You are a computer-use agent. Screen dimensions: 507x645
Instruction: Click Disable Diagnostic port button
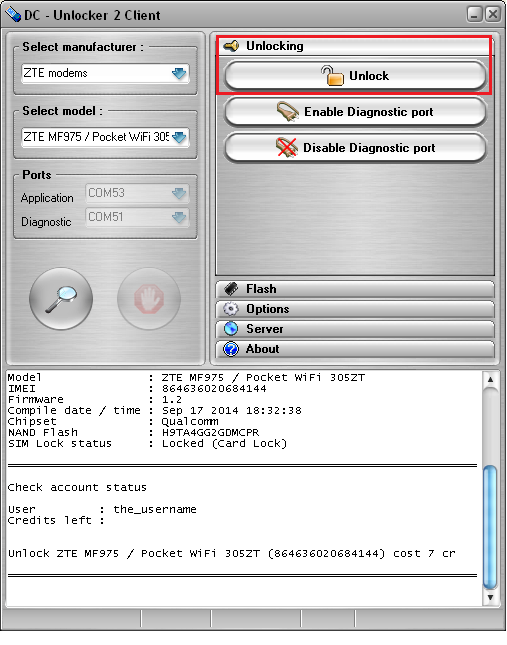coord(355,148)
